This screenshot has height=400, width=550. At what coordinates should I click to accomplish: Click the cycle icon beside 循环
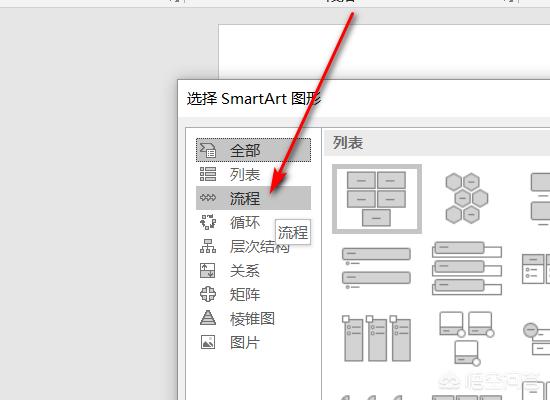pyautogui.click(x=208, y=222)
